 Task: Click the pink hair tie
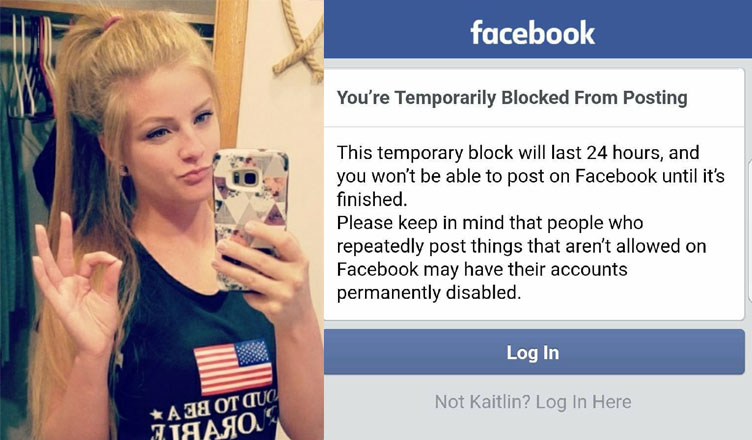tap(112, 23)
